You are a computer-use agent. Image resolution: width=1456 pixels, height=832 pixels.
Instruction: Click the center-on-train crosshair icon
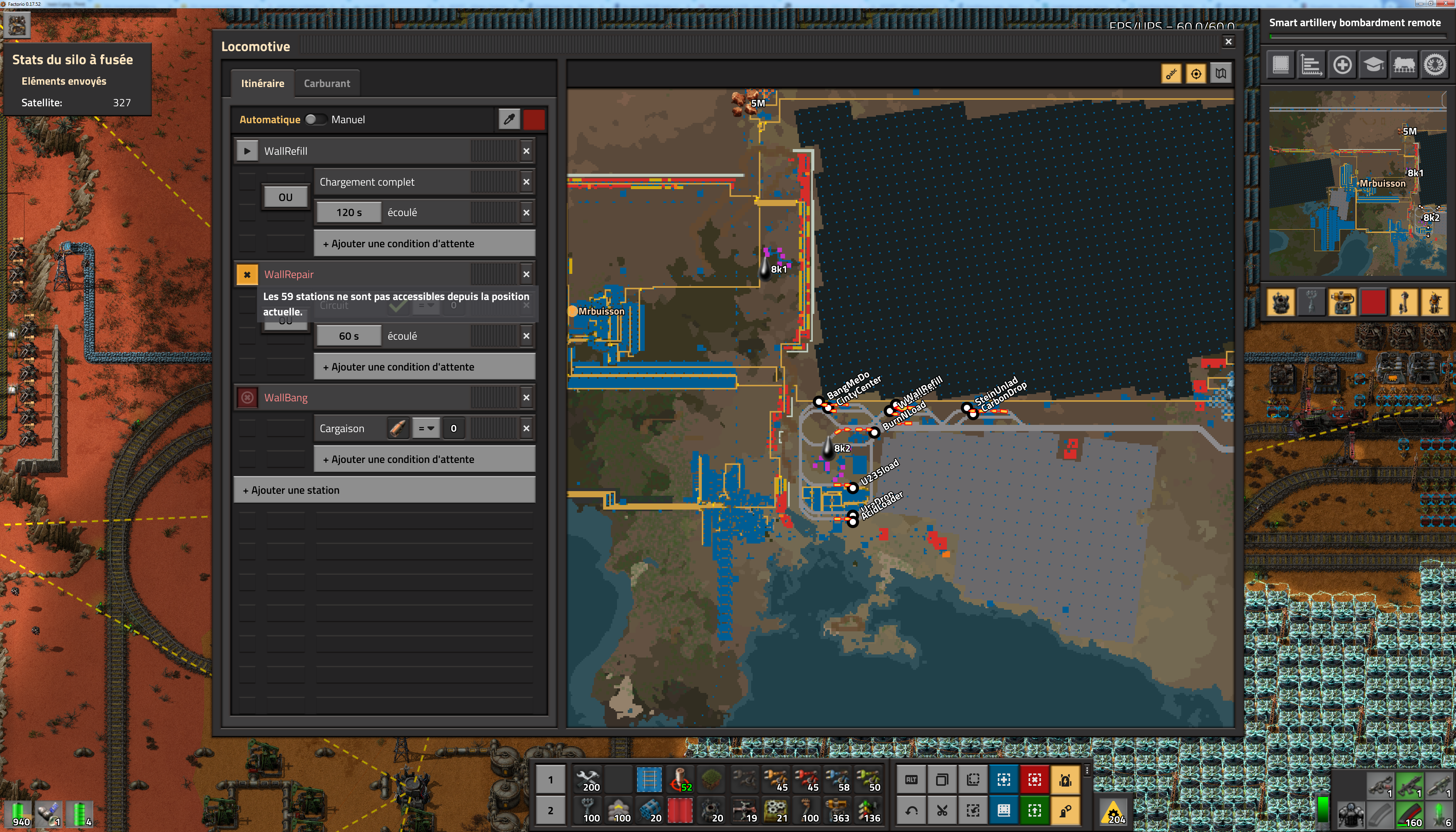[x=1196, y=74]
